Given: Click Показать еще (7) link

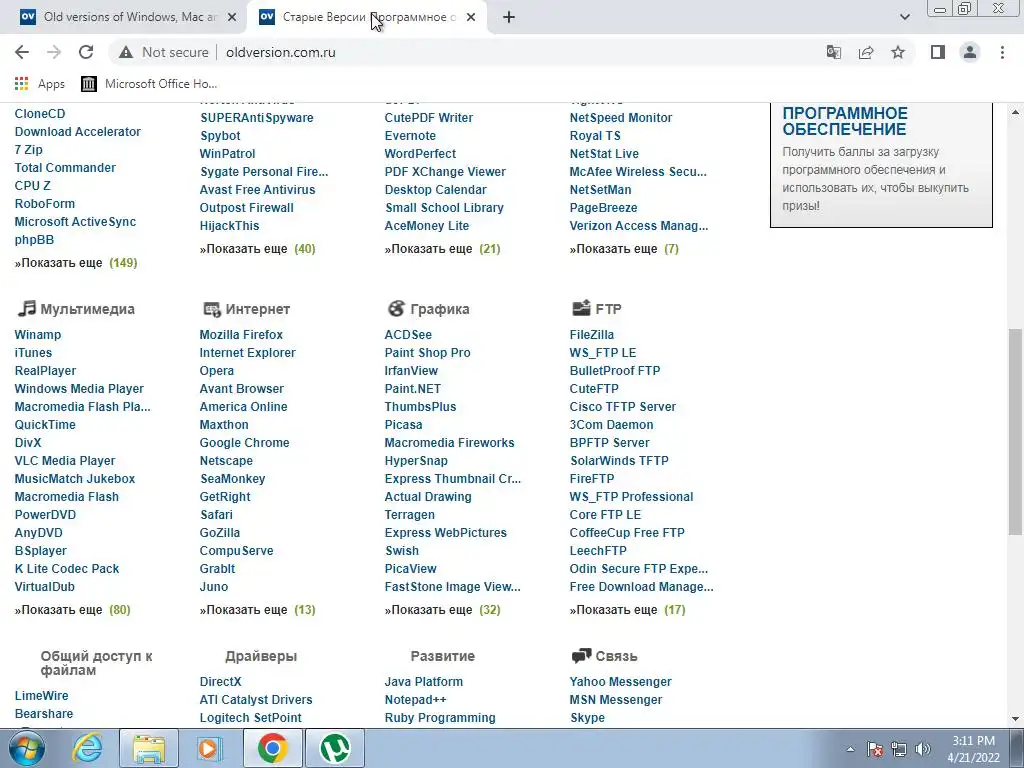Looking at the screenshot, I should pyautogui.click(x=624, y=249).
